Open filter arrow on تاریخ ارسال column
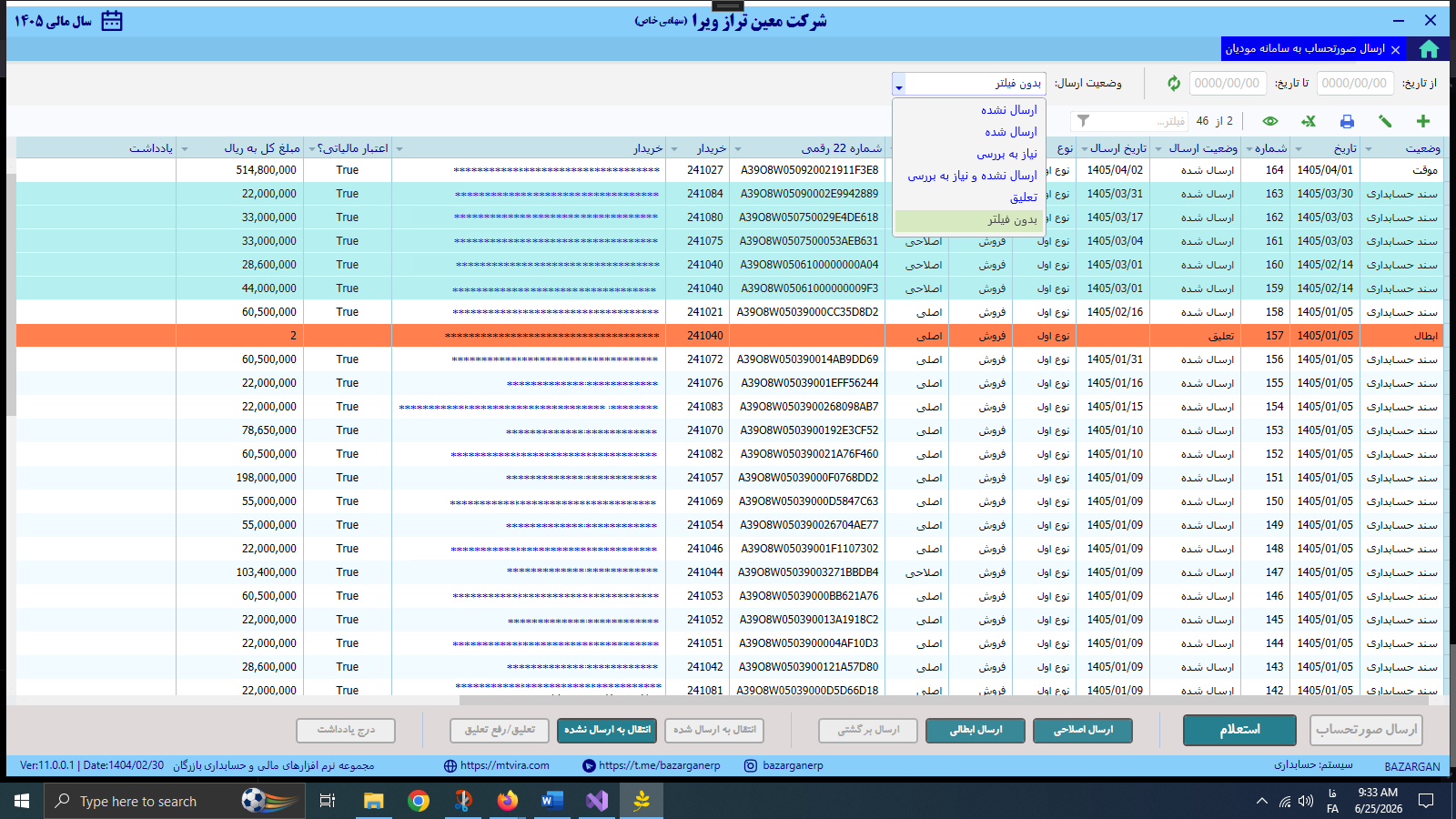The image size is (1456, 819). click(x=1085, y=148)
